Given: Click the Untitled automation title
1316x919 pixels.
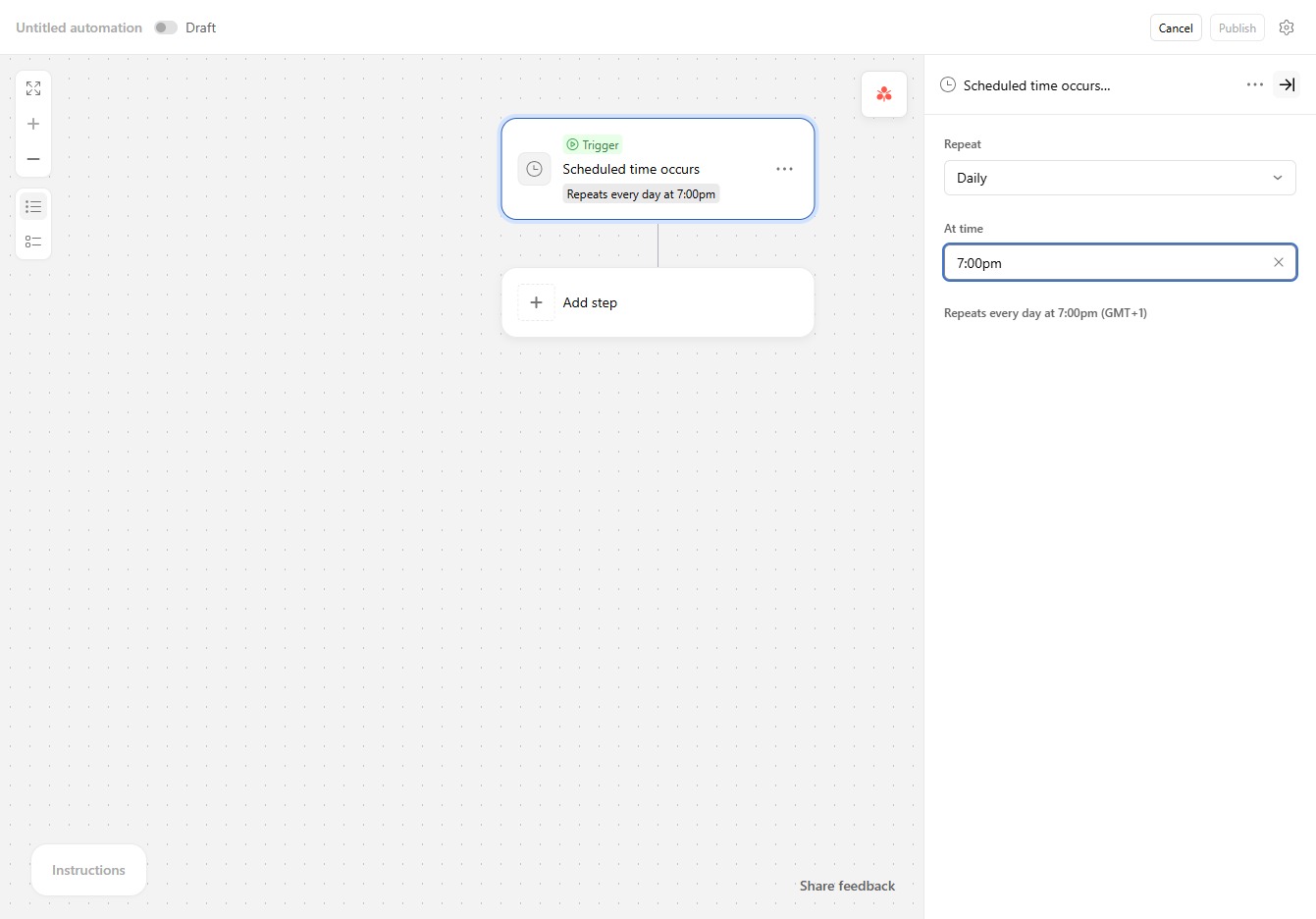Looking at the screenshot, I should 79,27.
